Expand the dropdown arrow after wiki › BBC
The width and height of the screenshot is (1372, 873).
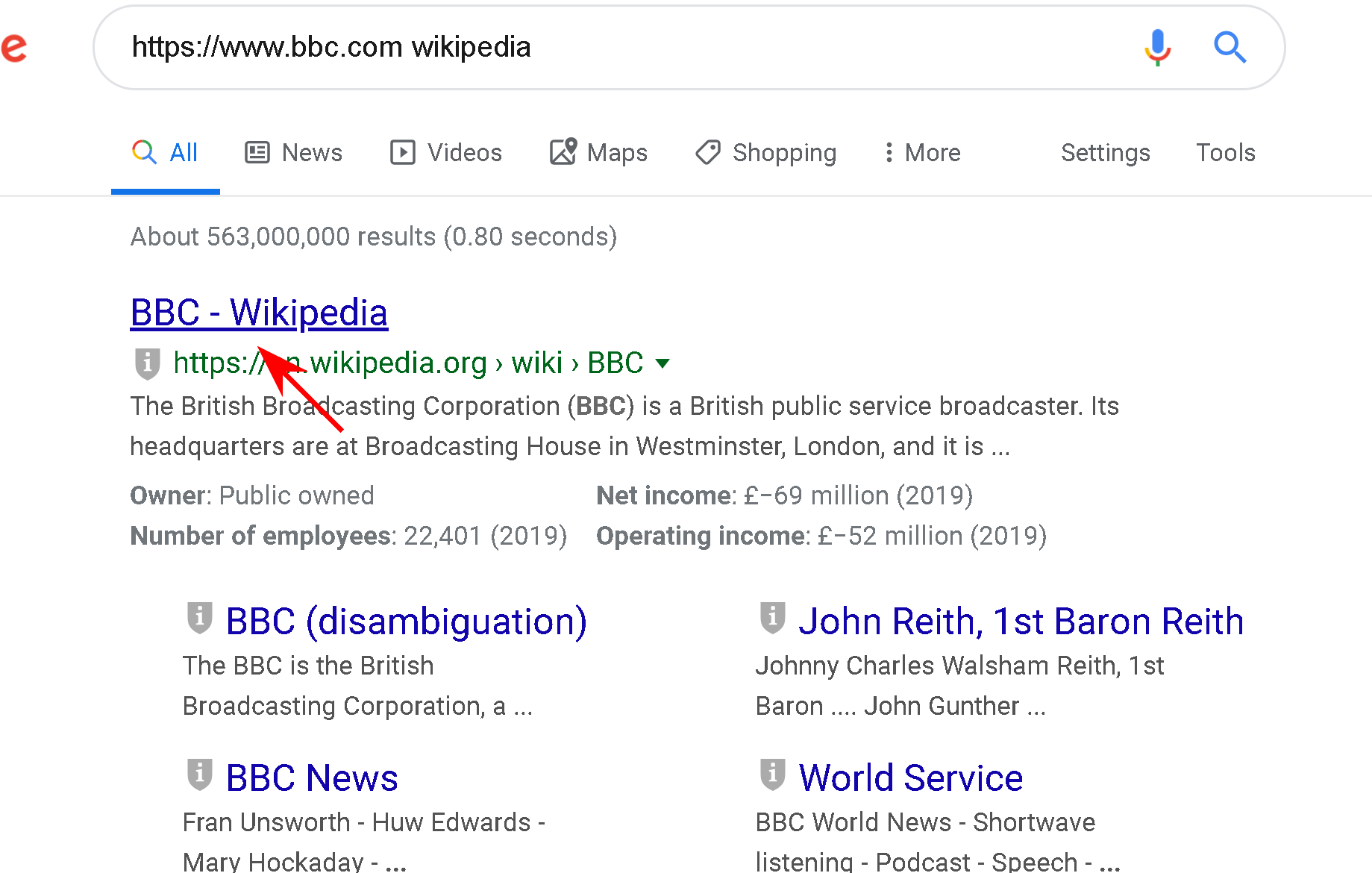(662, 363)
